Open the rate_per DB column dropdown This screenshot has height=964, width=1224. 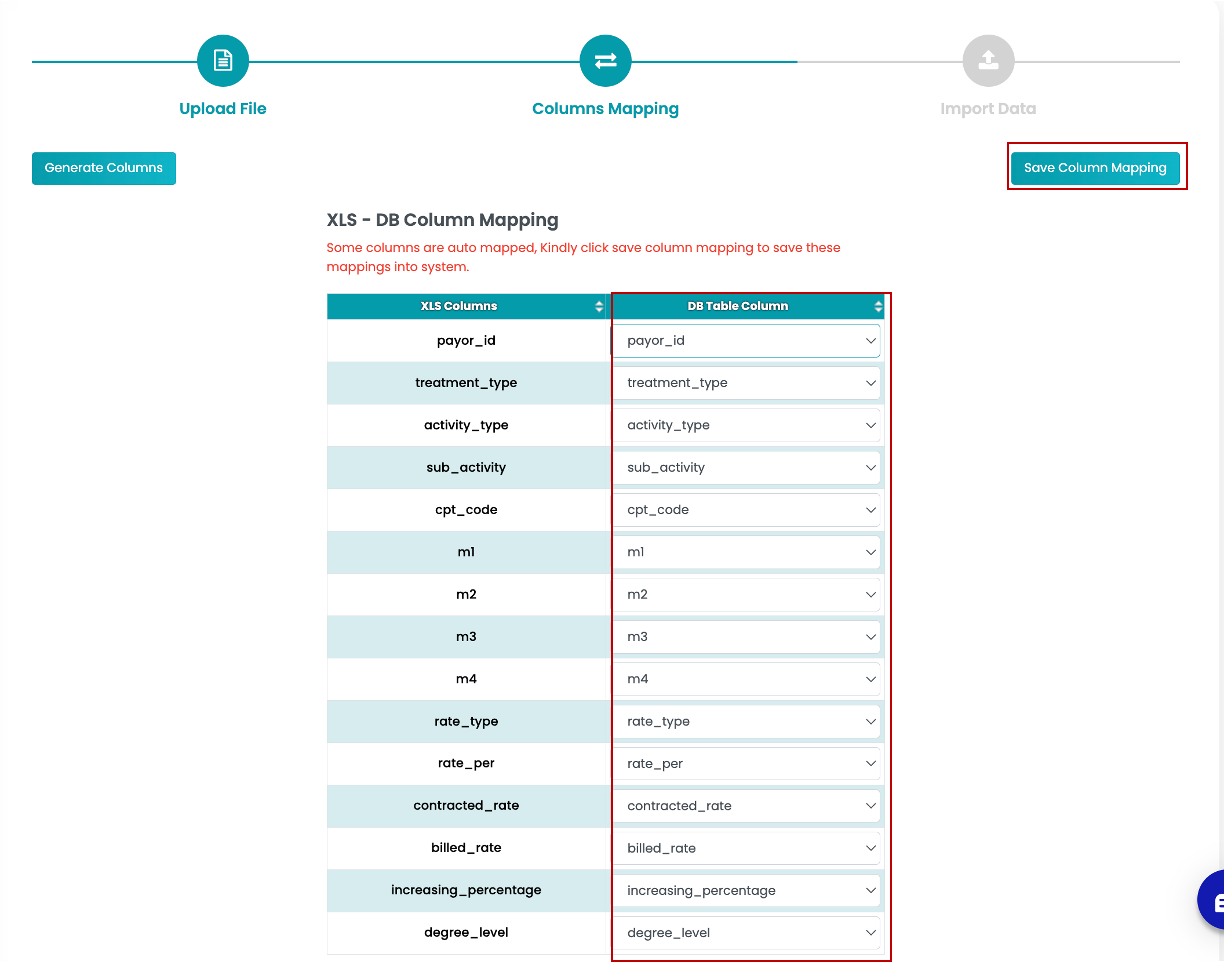coord(746,764)
